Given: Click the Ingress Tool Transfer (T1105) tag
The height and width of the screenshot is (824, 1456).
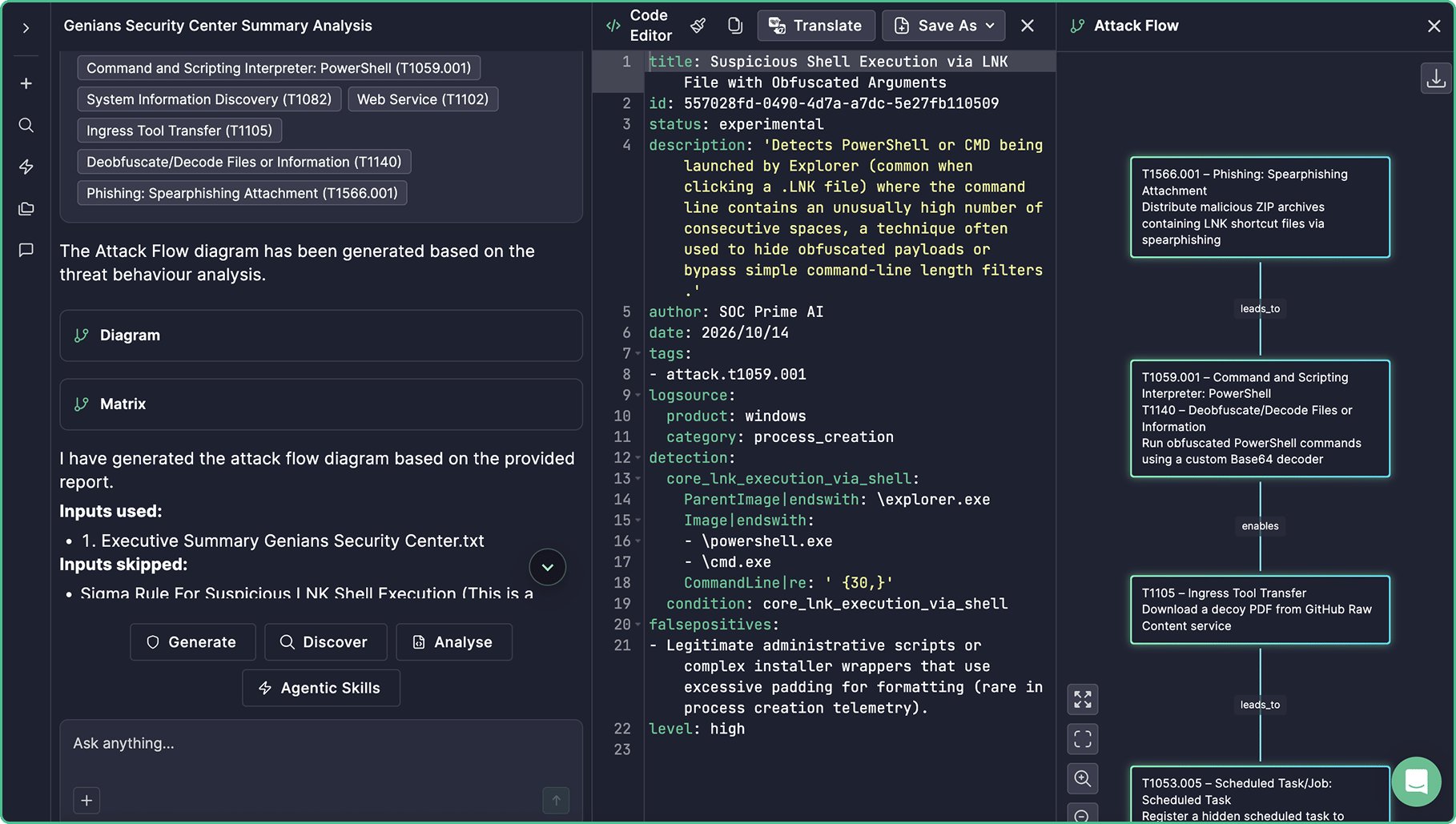Looking at the screenshot, I should 179,131.
